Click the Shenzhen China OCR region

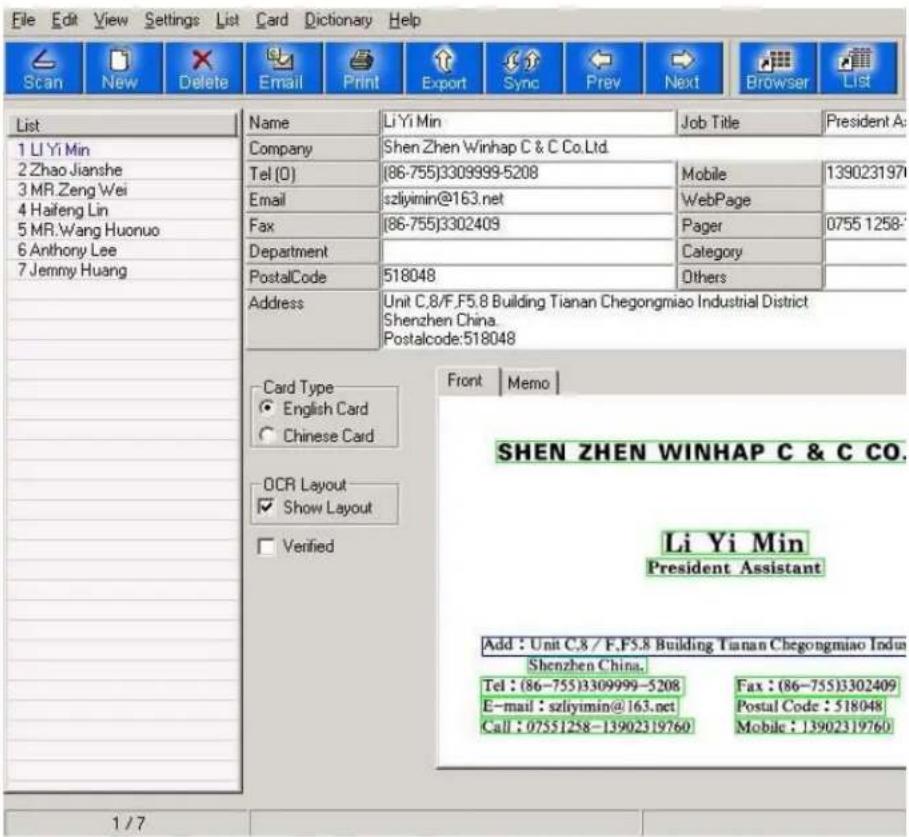(x=587, y=665)
